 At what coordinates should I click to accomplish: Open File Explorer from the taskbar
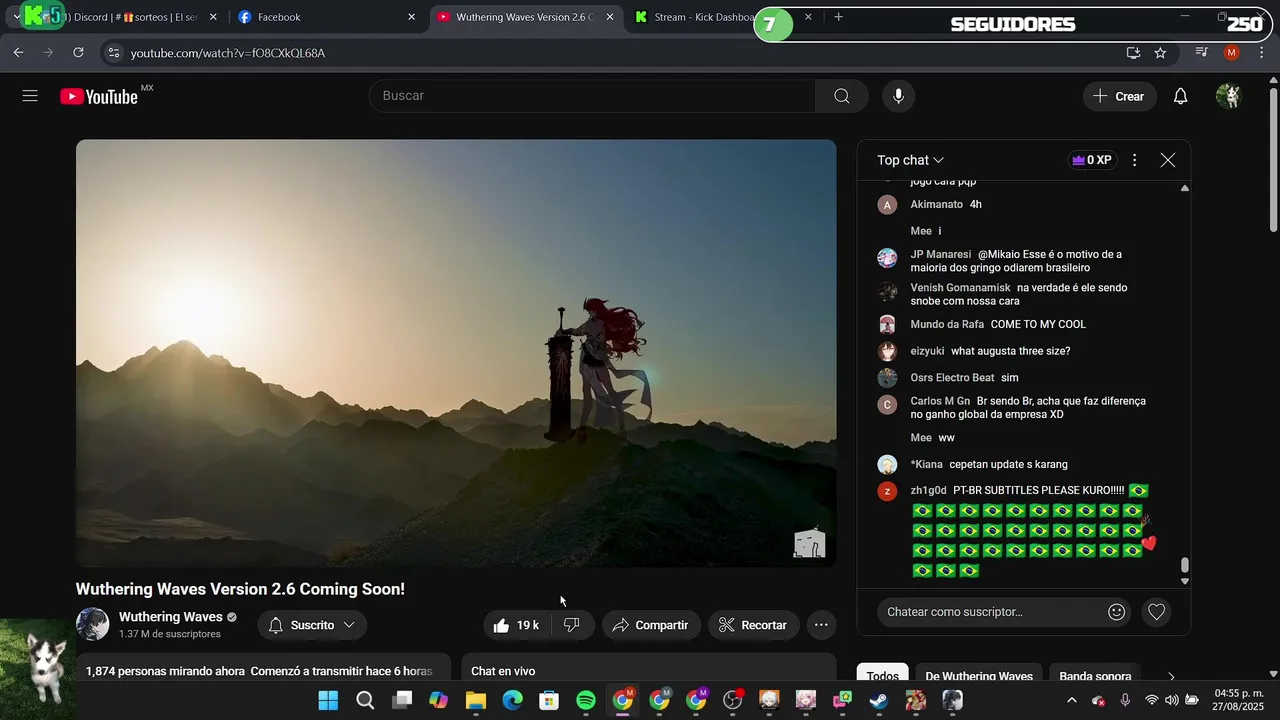click(475, 700)
